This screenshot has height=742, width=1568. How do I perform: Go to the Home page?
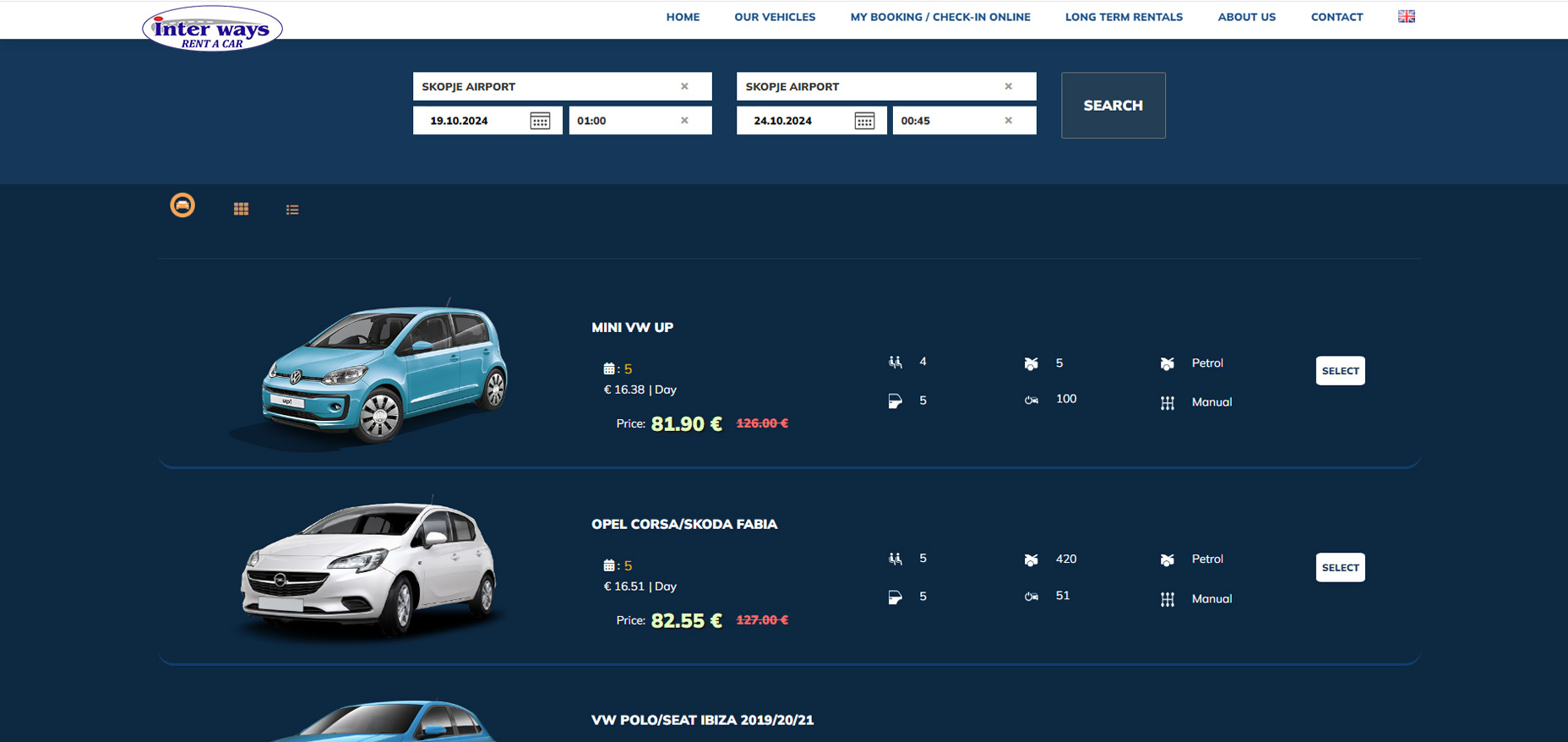(683, 17)
